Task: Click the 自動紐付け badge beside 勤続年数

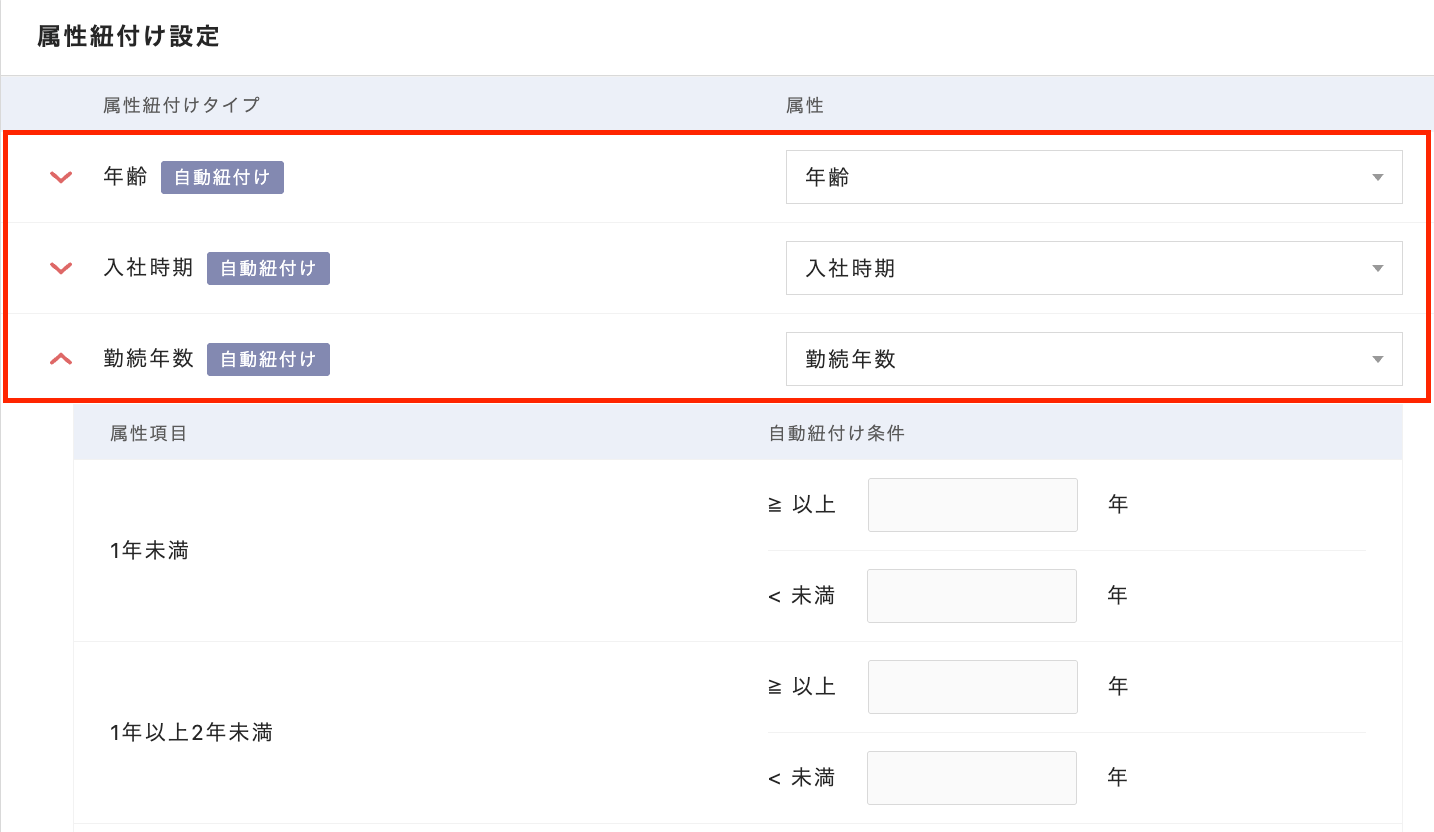Action: point(268,359)
